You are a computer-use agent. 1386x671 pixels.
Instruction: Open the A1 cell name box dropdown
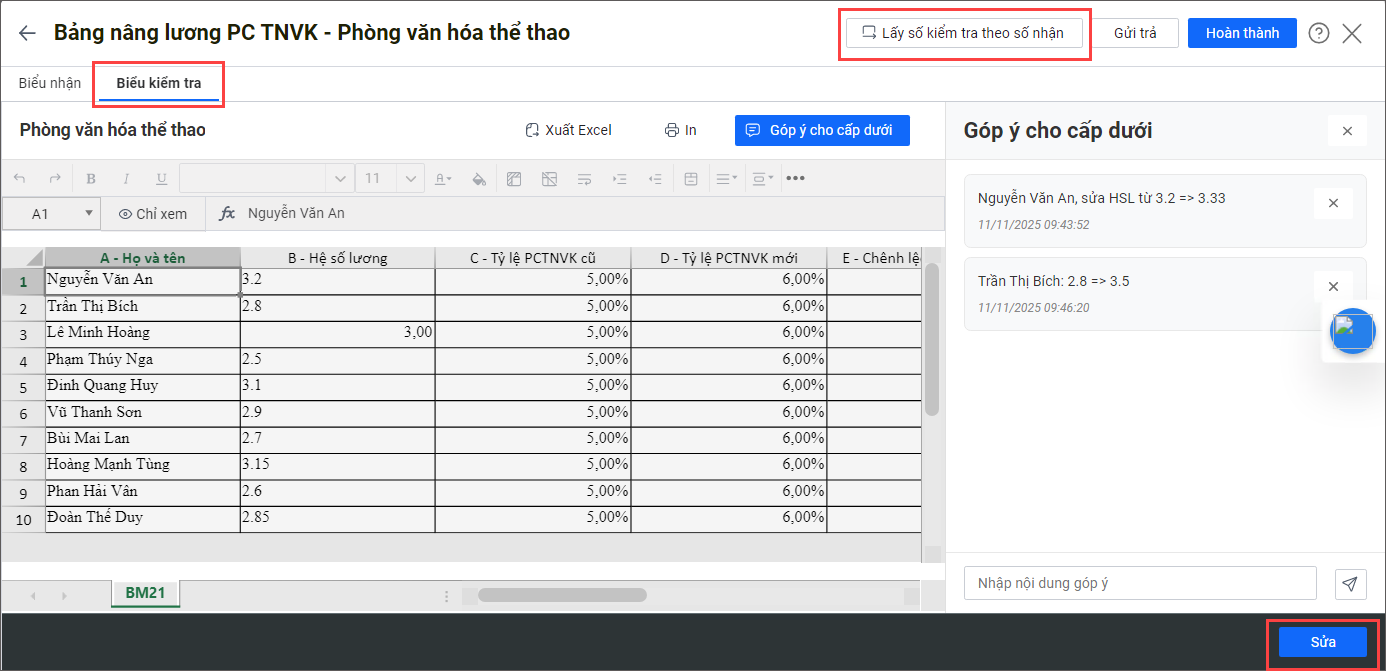point(90,213)
